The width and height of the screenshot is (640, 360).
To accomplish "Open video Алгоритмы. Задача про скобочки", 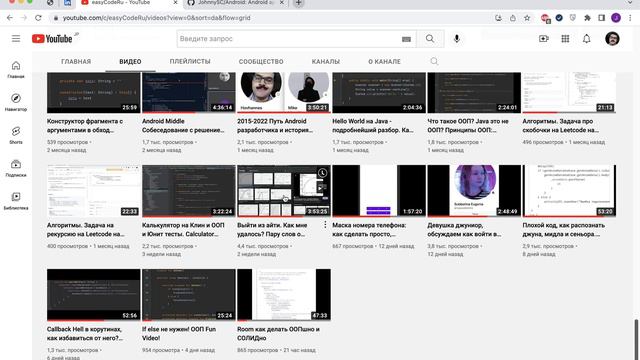I will [x=560, y=126].
